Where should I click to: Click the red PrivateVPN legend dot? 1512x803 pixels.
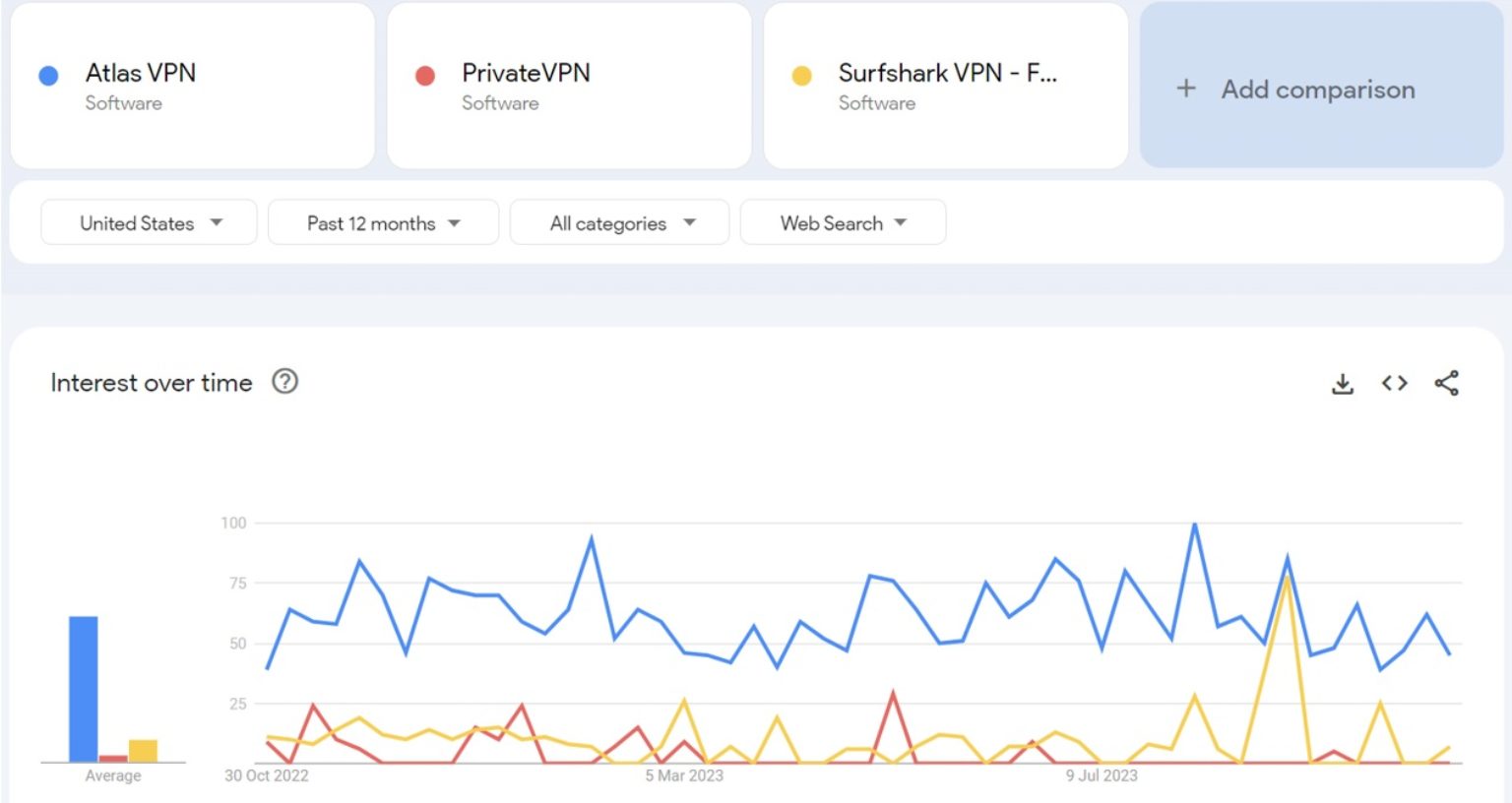click(423, 75)
